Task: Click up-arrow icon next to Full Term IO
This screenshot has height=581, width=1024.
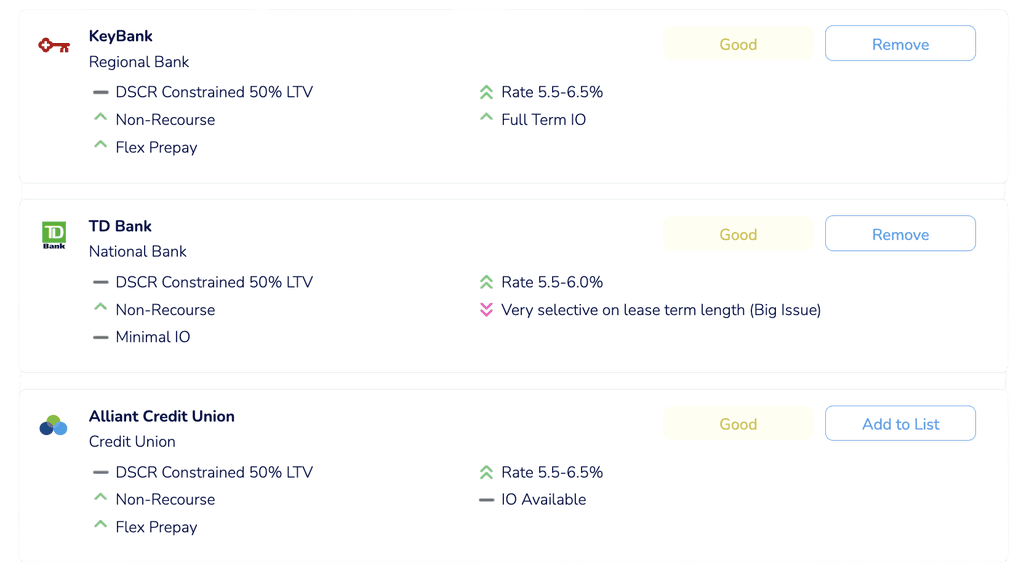Action: 486,119
